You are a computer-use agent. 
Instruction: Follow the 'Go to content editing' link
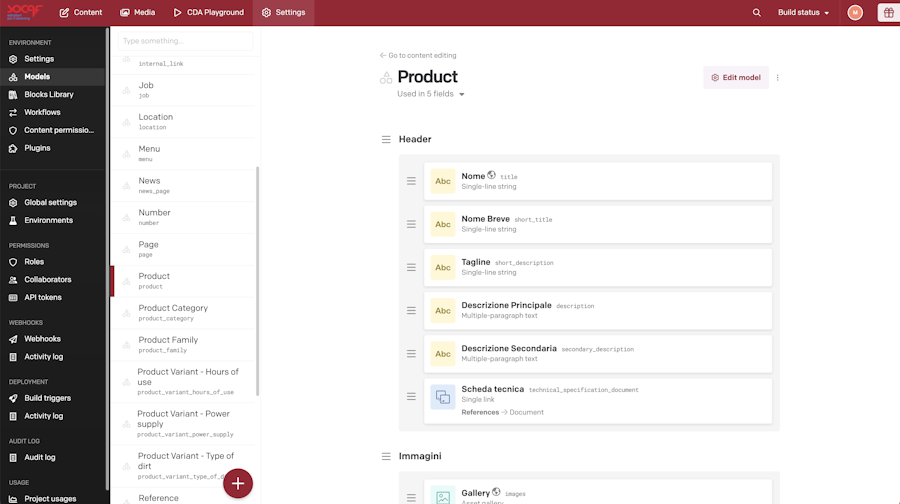pyautogui.click(x=418, y=56)
